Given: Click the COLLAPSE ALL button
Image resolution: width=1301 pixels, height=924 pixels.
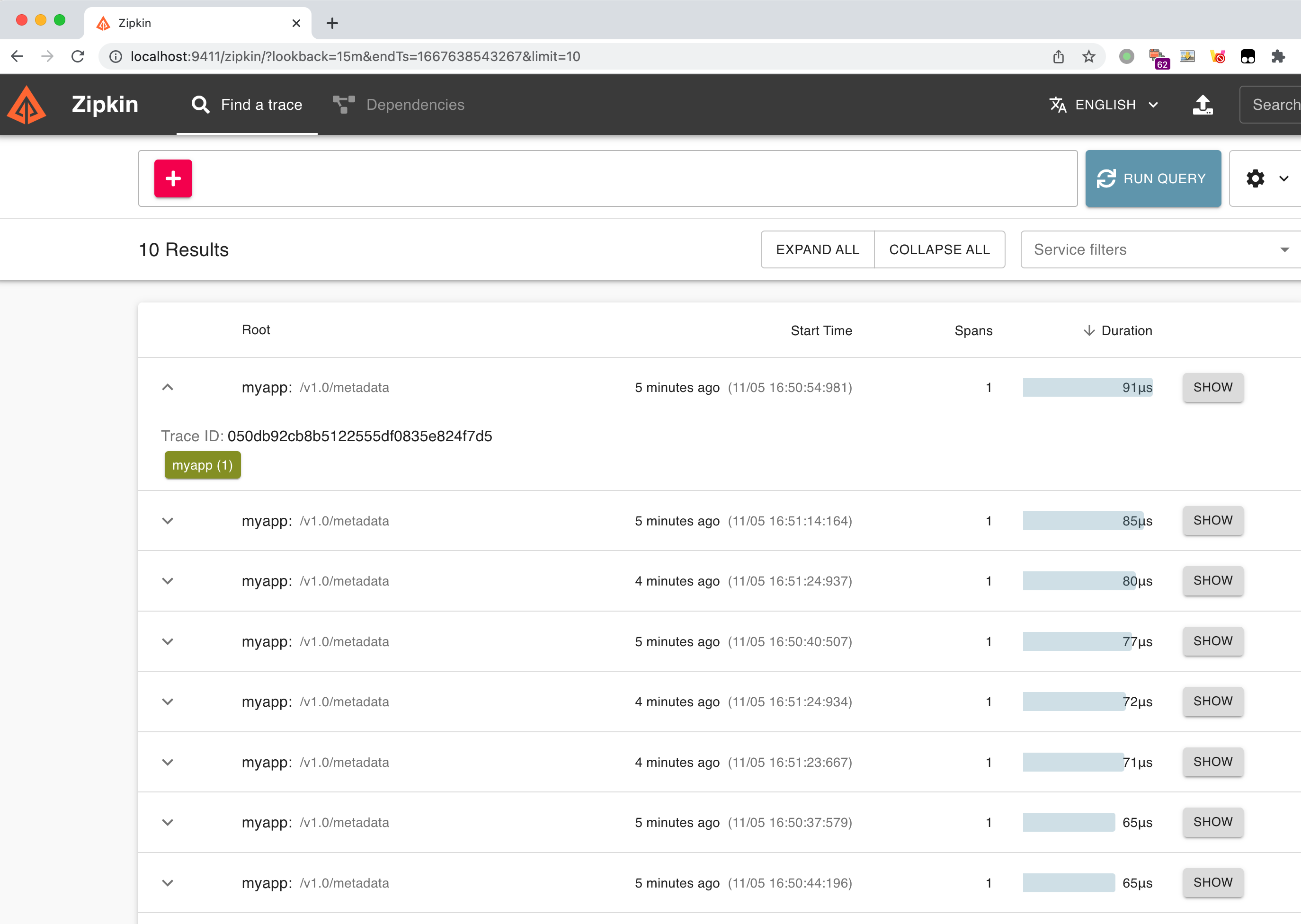Looking at the screenshot, I should tap(939, 249).
